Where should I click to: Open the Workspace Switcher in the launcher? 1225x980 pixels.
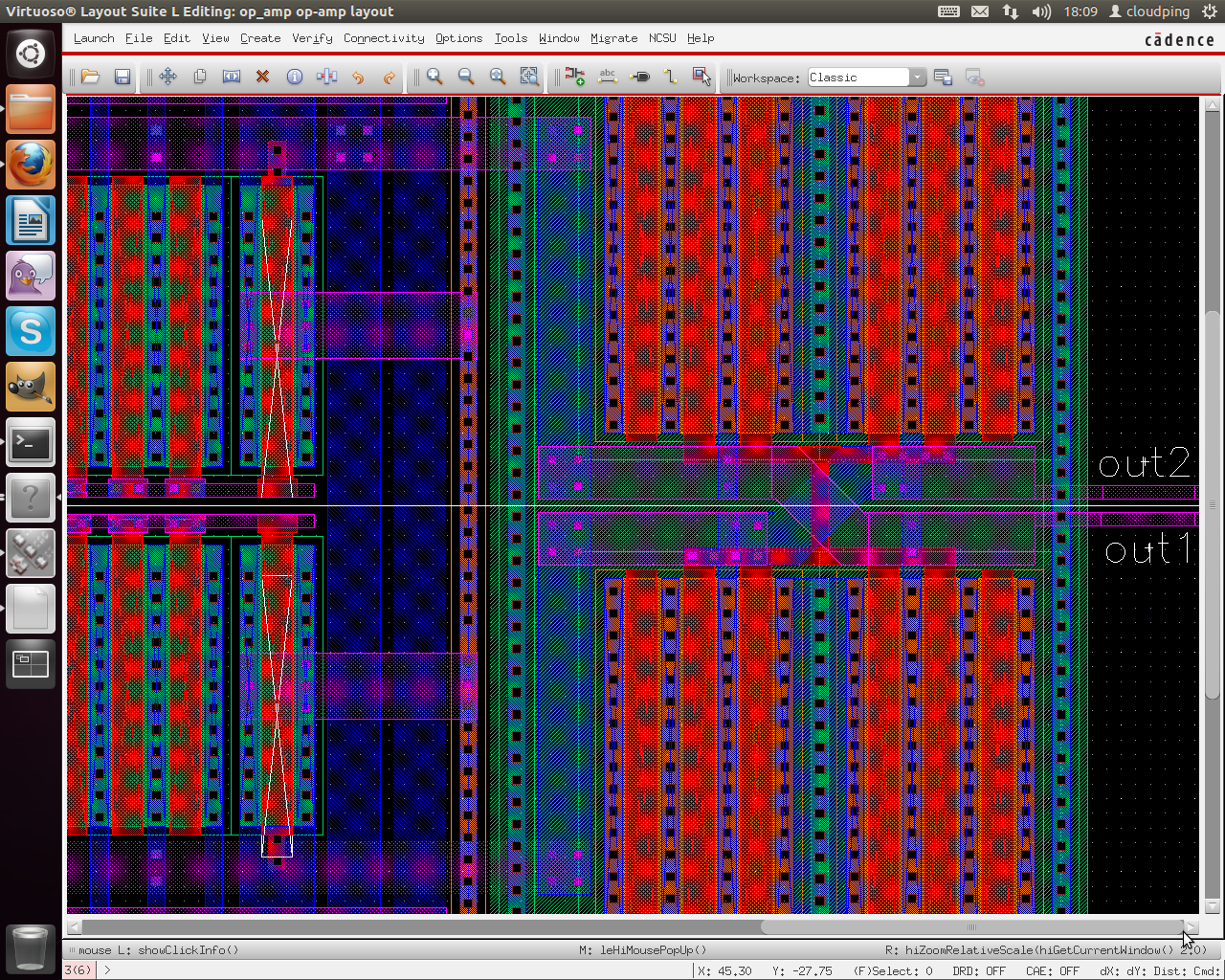[x=31, y=664]
